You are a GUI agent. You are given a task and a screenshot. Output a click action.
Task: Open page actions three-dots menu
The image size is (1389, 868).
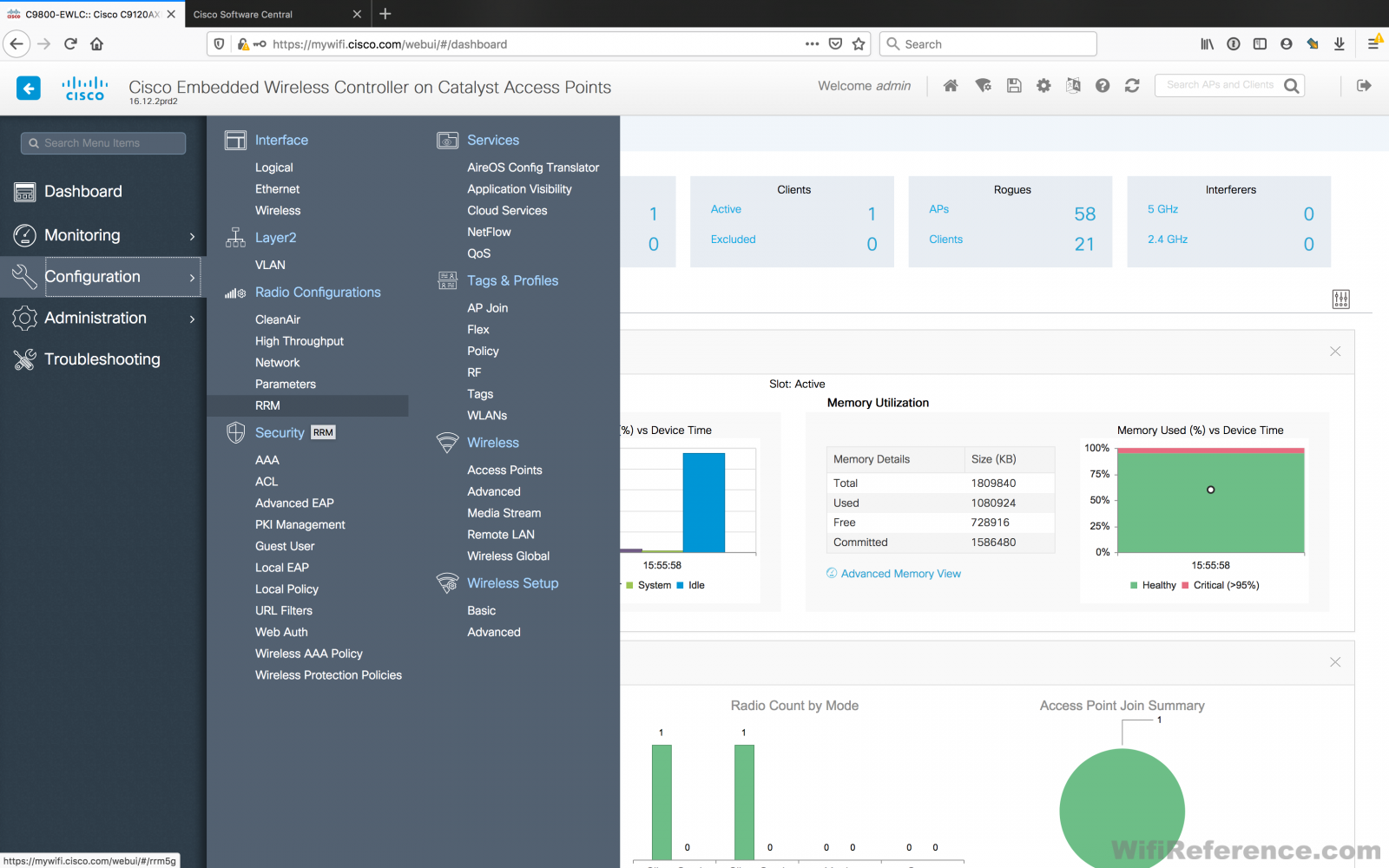tap(812, 43)
